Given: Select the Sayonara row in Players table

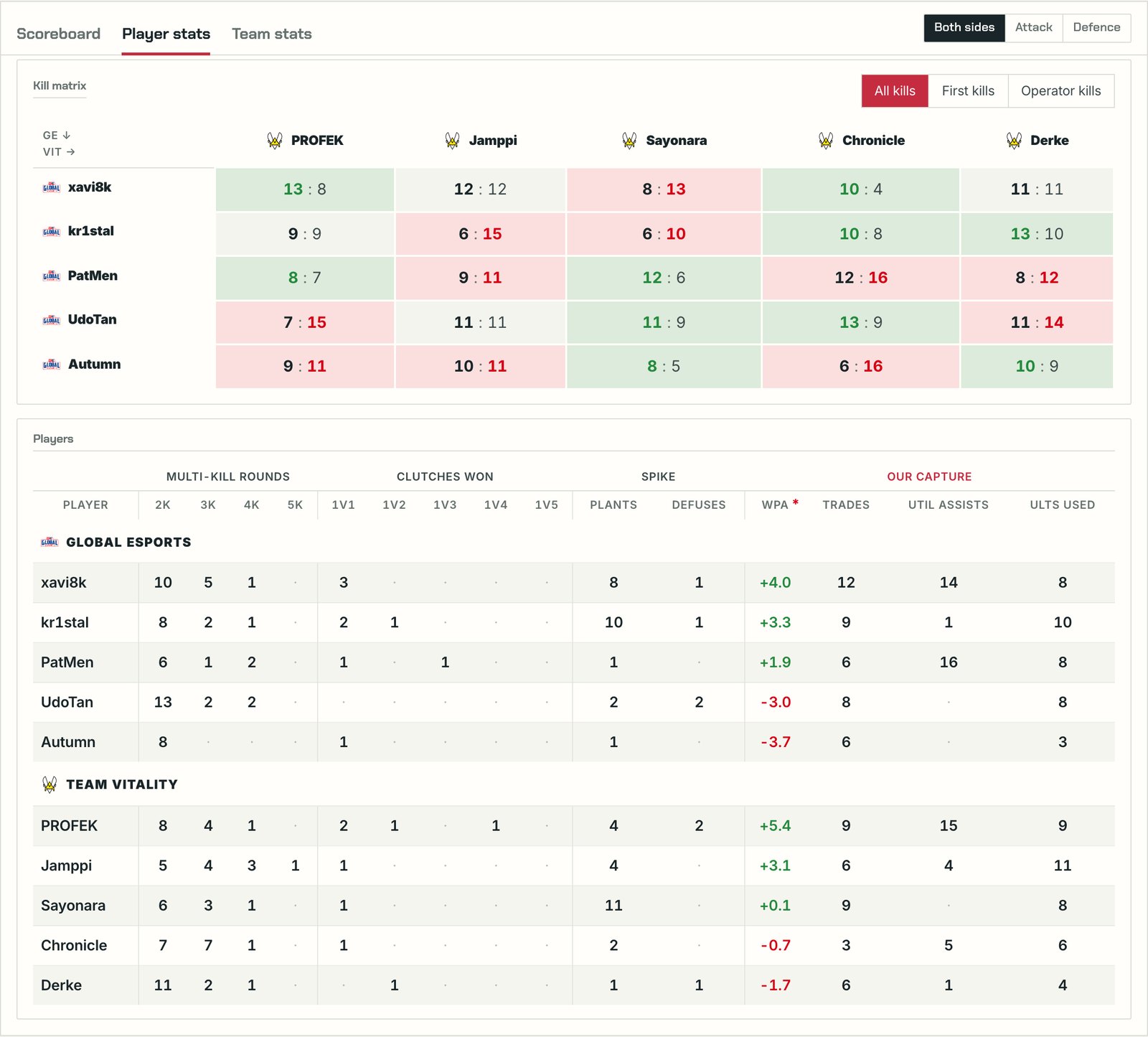Looking at the screenshot, I should coord(574,906).
